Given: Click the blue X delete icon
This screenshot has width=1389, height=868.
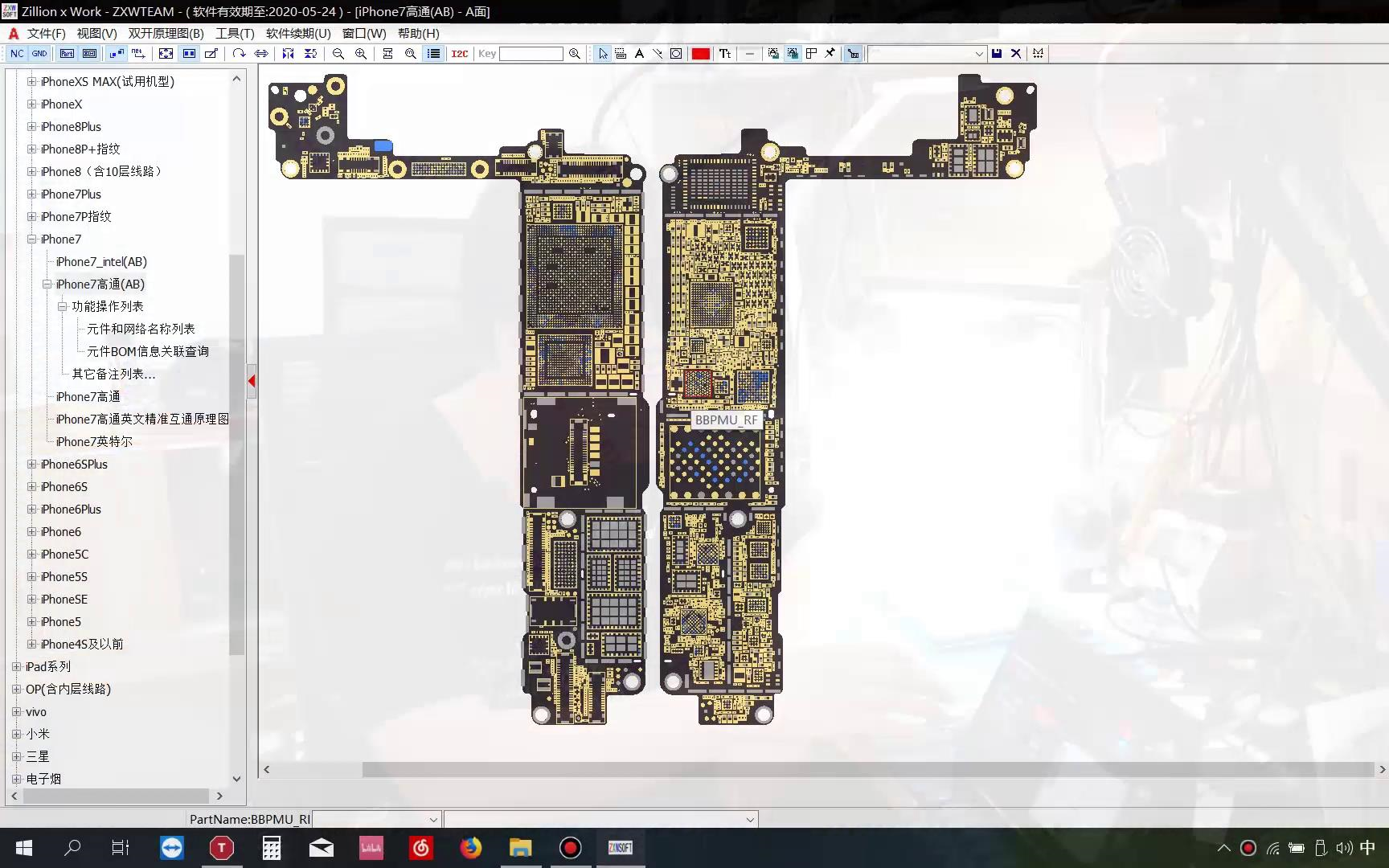Looking at the screenshot, I should [x=1016, y=54].
